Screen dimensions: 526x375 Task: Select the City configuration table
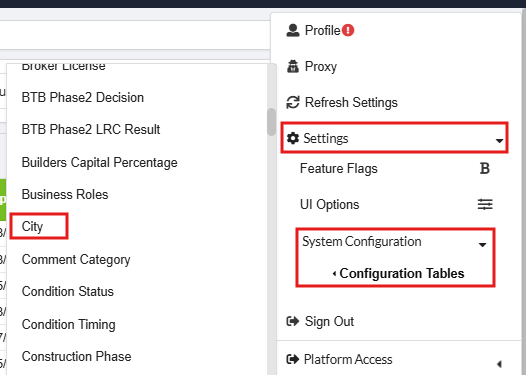[32, 226]
